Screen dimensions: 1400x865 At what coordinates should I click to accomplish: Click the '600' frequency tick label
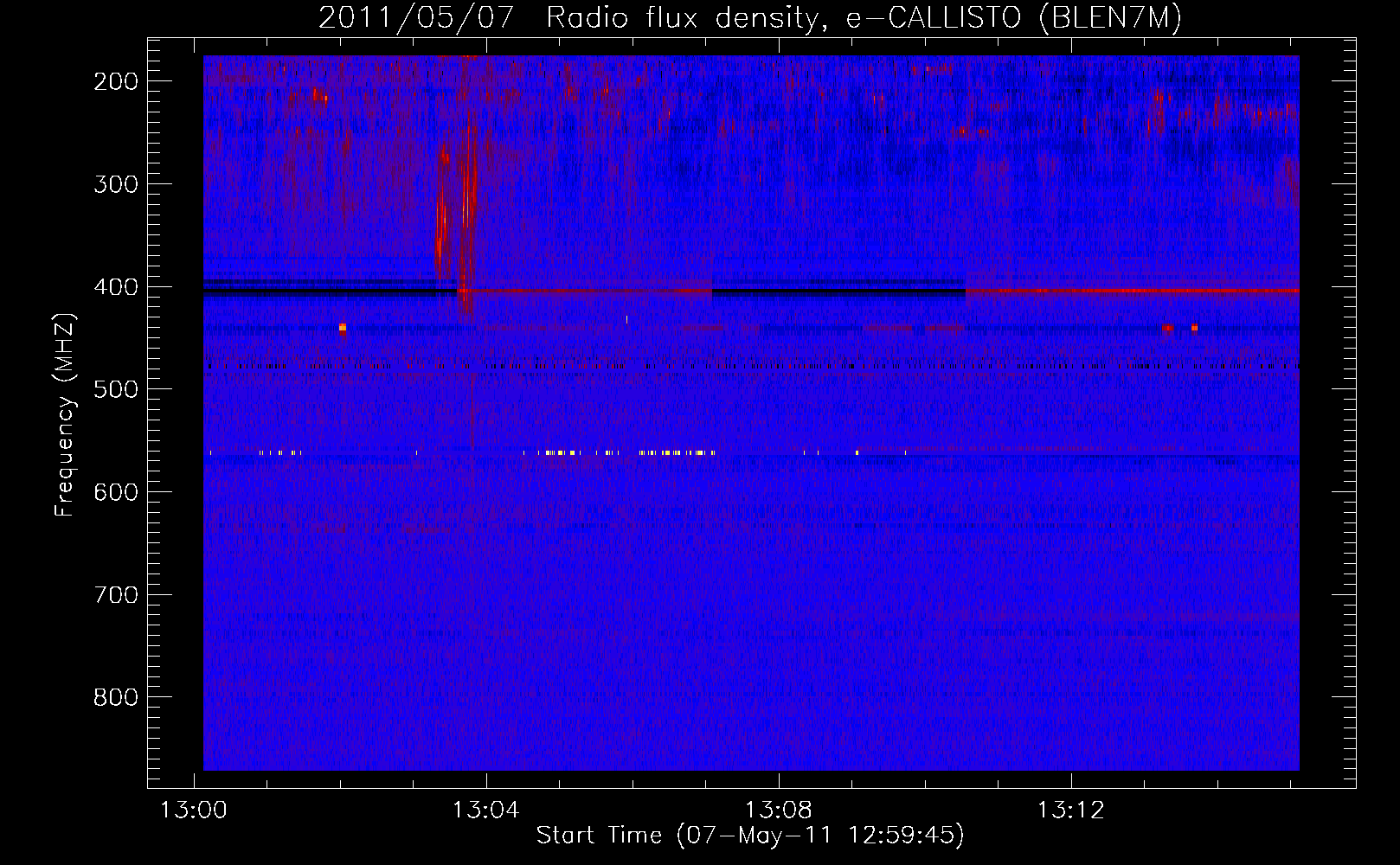[x=116, y=492]
